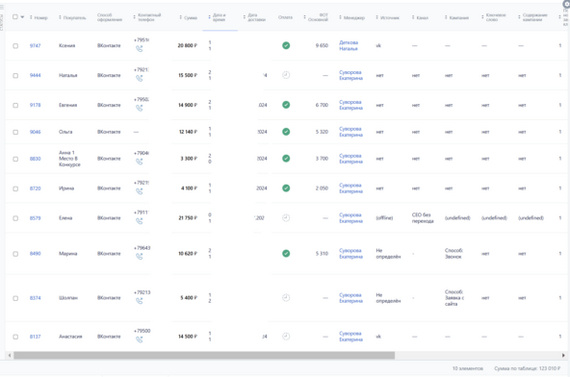The image size is (570, 377).
Task: Click the amount 20 800 ₽ in Ксения's row
Action: pos(187,45)
